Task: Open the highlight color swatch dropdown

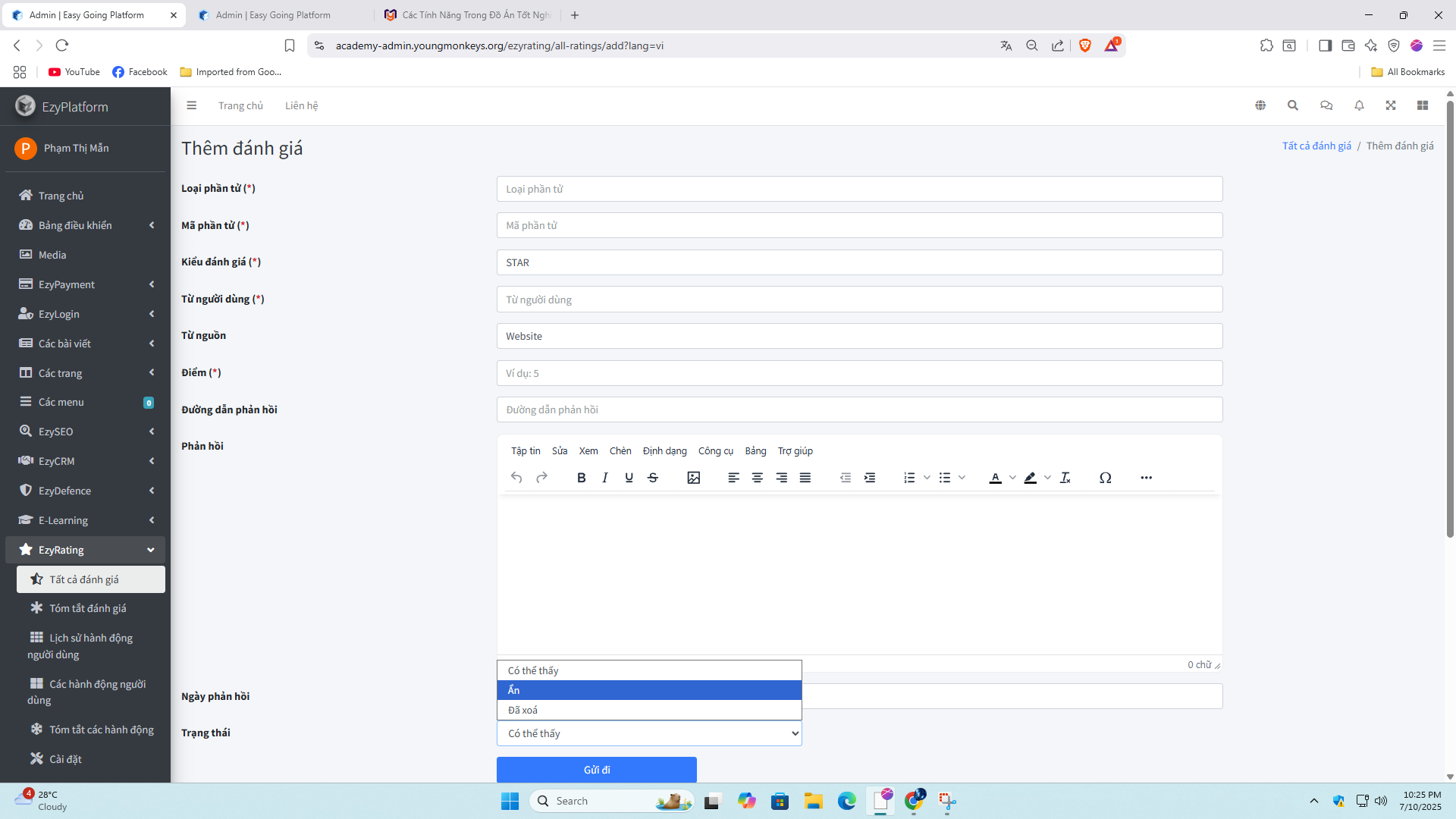Action: pyautogui.click(x=1048, y=478)
